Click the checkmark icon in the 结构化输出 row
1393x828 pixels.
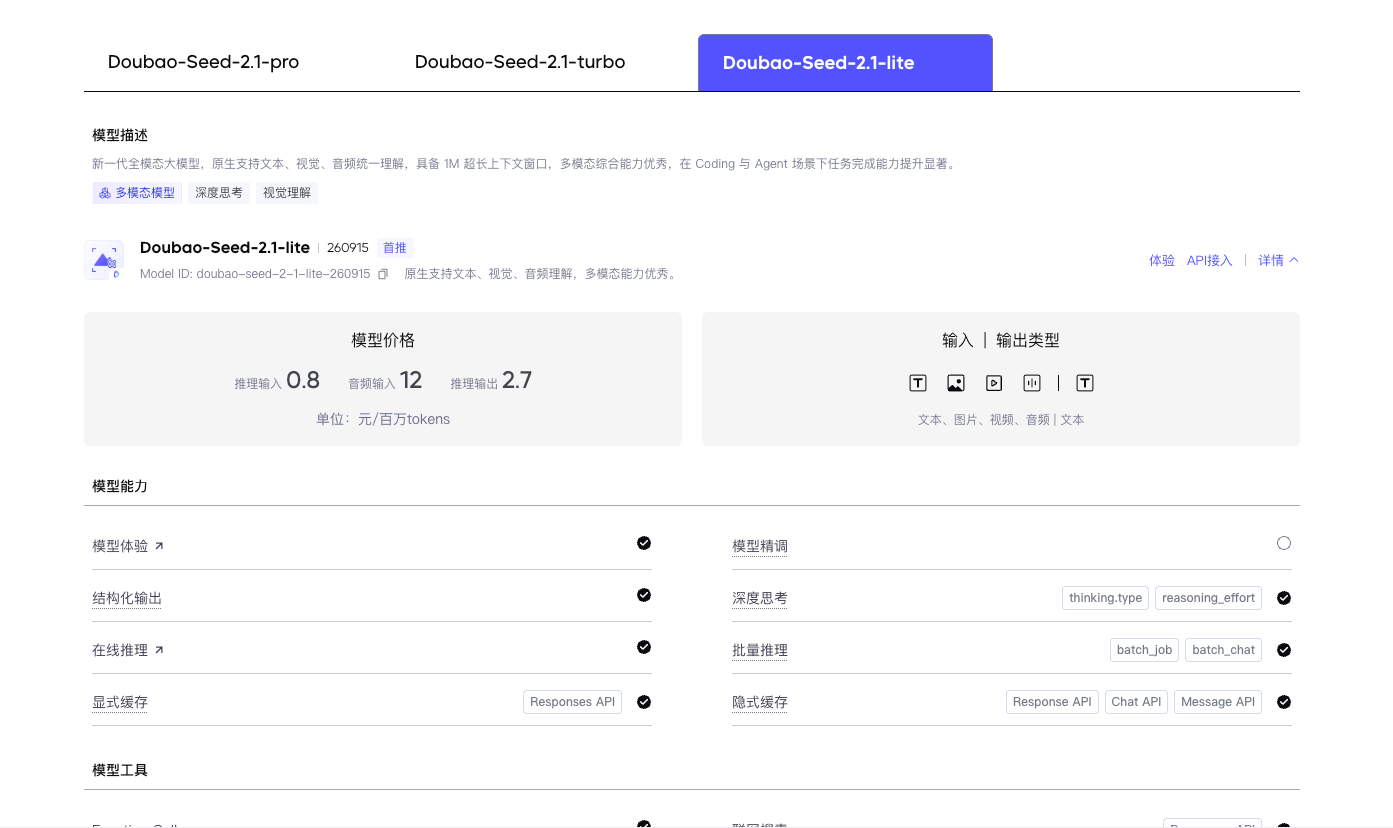click(644, 595)
